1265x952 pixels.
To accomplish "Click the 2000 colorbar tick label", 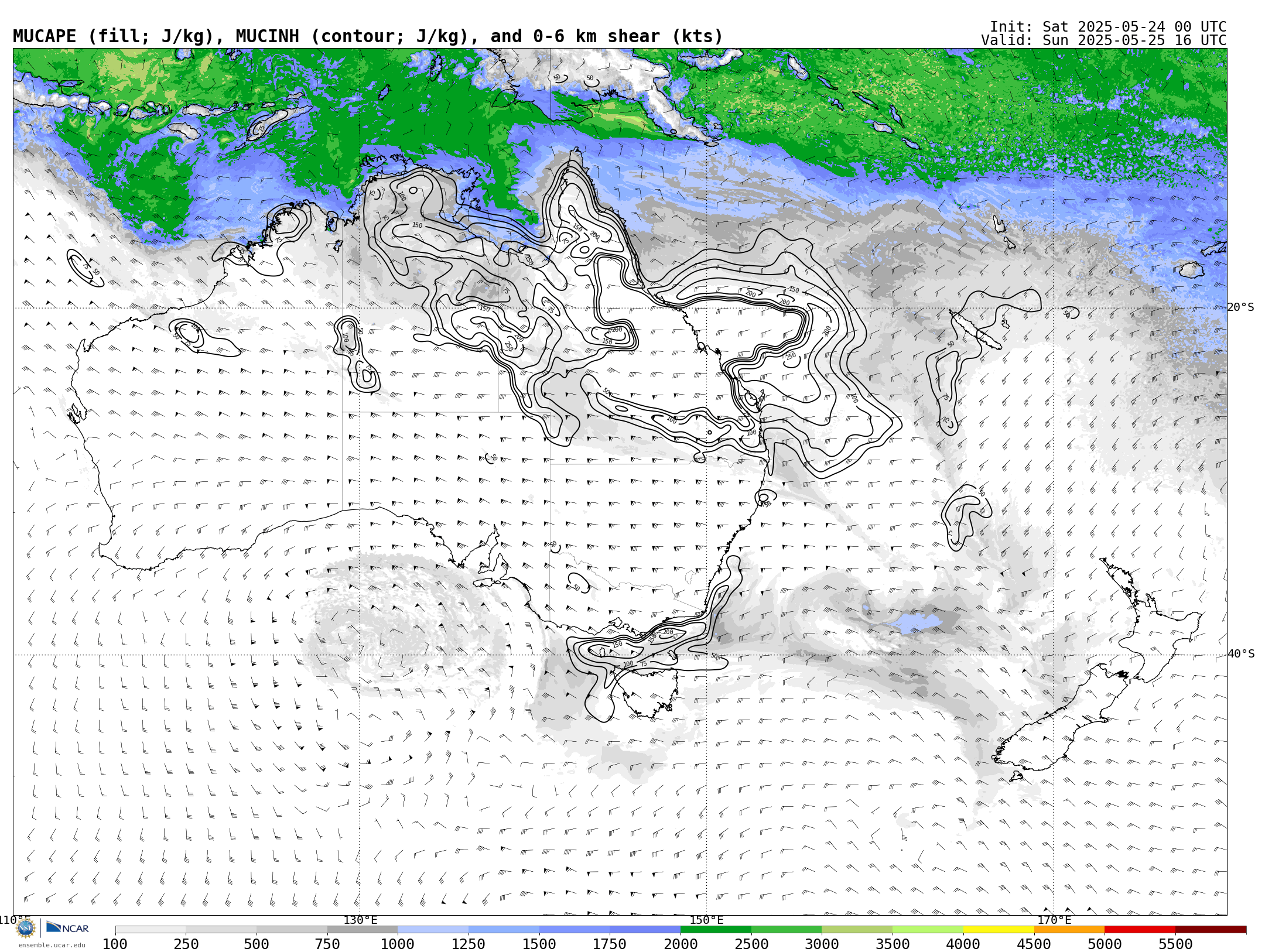I will coord(681,944).
